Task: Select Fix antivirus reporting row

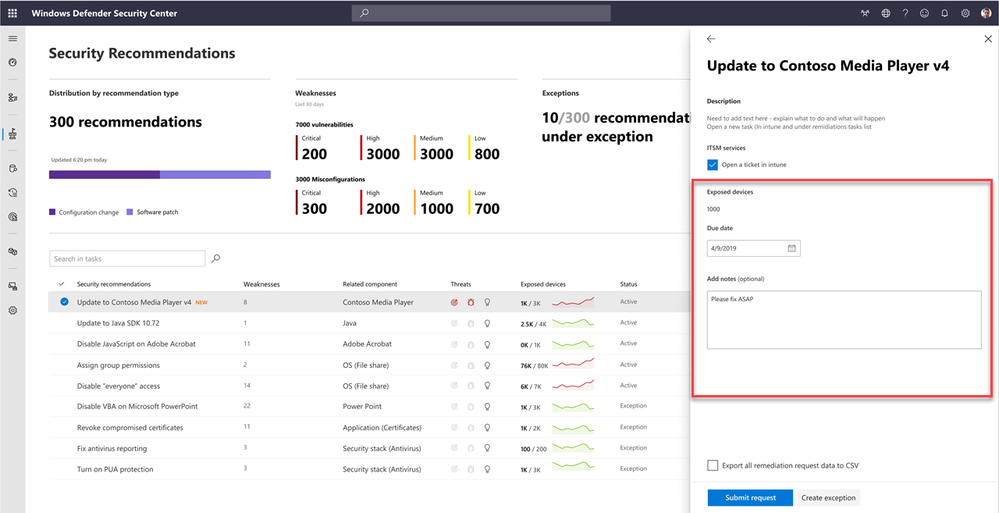Action: click(369, 448)
